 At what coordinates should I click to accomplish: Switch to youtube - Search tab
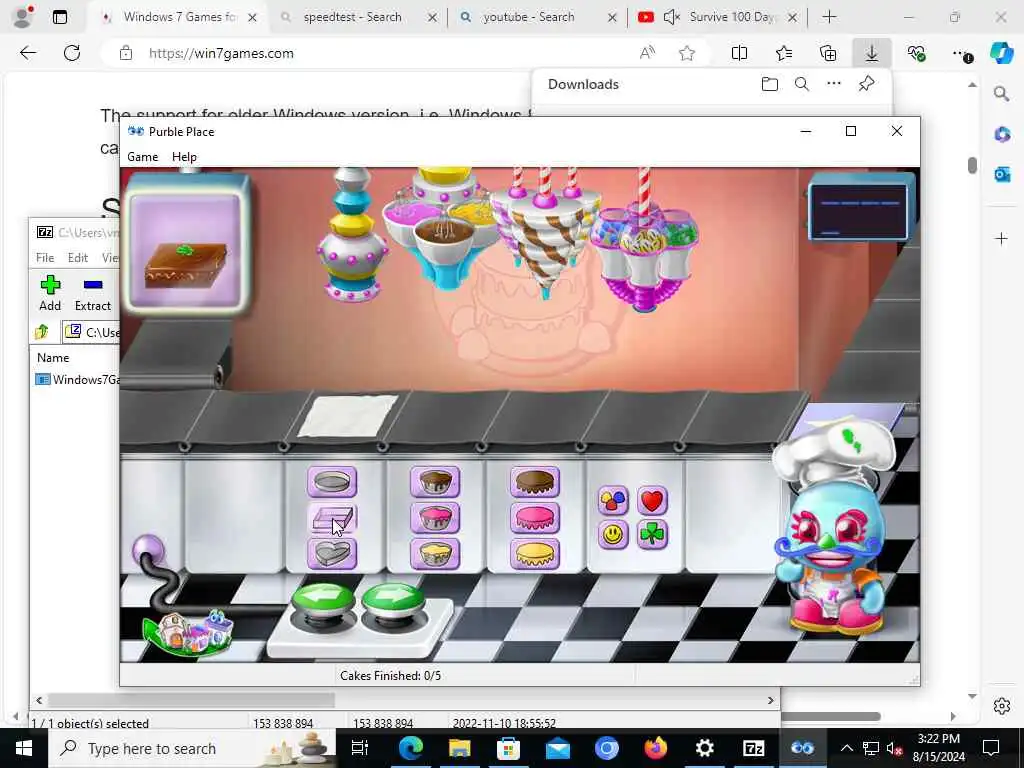(x=529, y=17)
